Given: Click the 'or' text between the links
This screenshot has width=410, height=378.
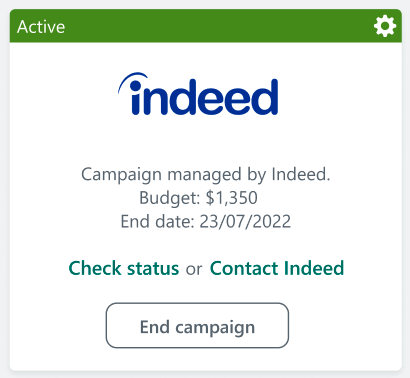Looking at the screenshot, I should 194,269.
